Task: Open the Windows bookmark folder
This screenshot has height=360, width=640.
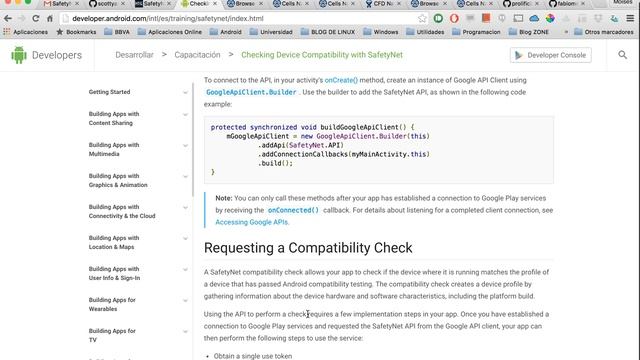Action: coord(380,32)
